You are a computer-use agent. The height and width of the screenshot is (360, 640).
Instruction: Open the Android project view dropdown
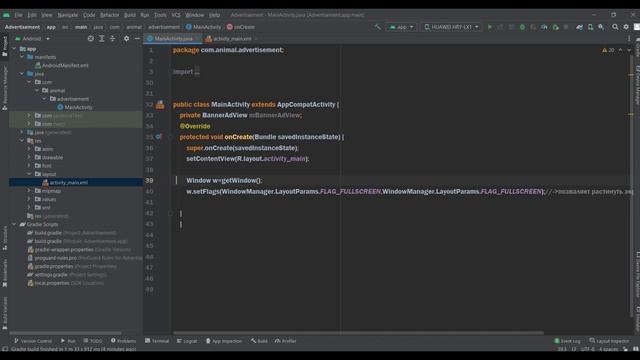(x=32, y=39)
